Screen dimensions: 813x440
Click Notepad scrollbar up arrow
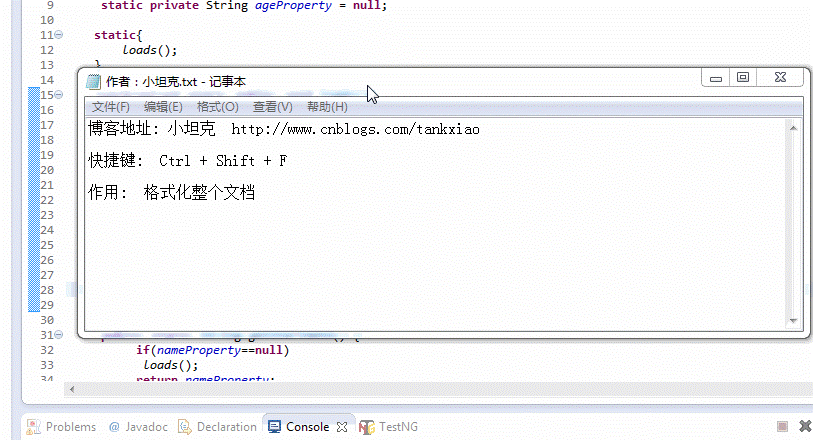pos(793,128)
